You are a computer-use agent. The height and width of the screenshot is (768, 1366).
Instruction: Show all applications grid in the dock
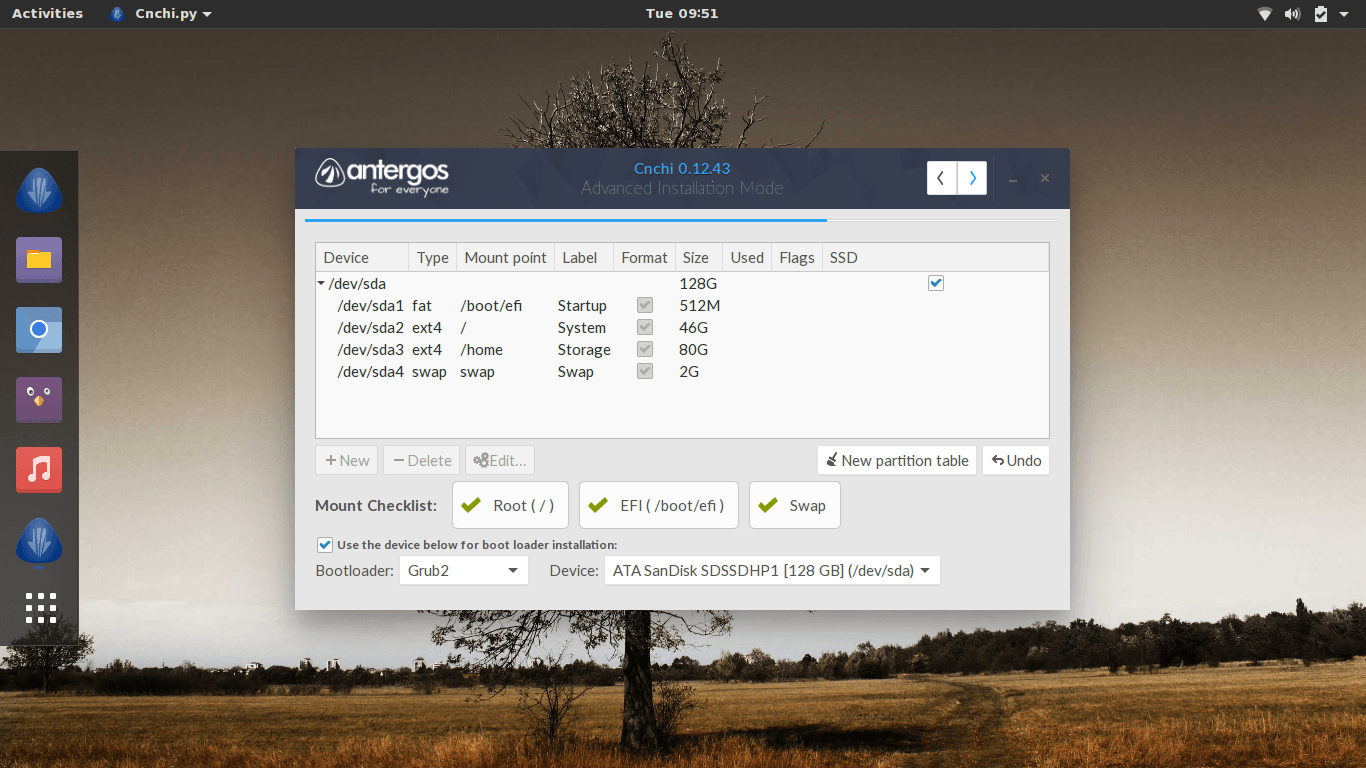41,608
